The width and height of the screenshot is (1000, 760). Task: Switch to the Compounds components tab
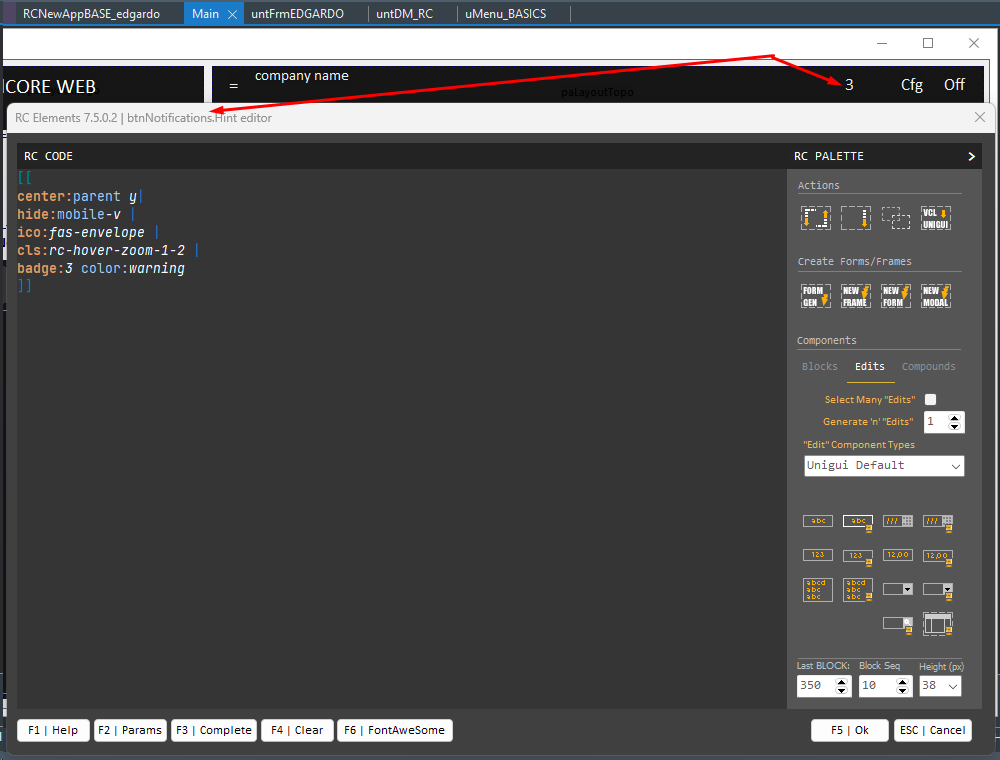[928, 367]
